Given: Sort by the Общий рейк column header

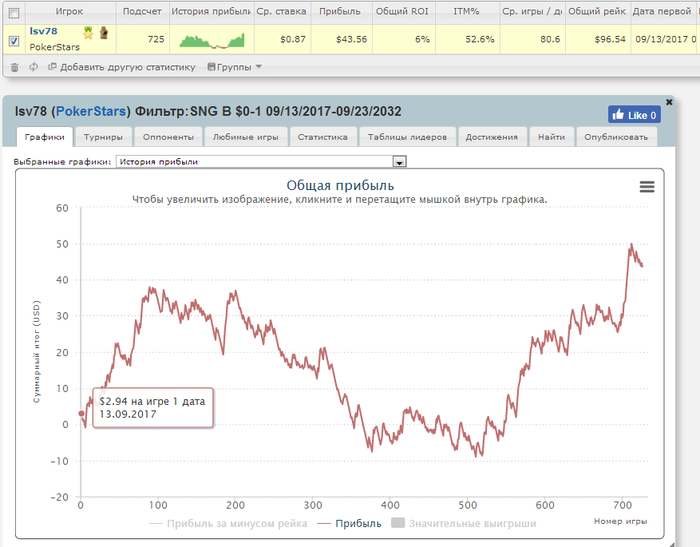Looking at the screenshot, I should pyautogui.click(x=597, y=12).
